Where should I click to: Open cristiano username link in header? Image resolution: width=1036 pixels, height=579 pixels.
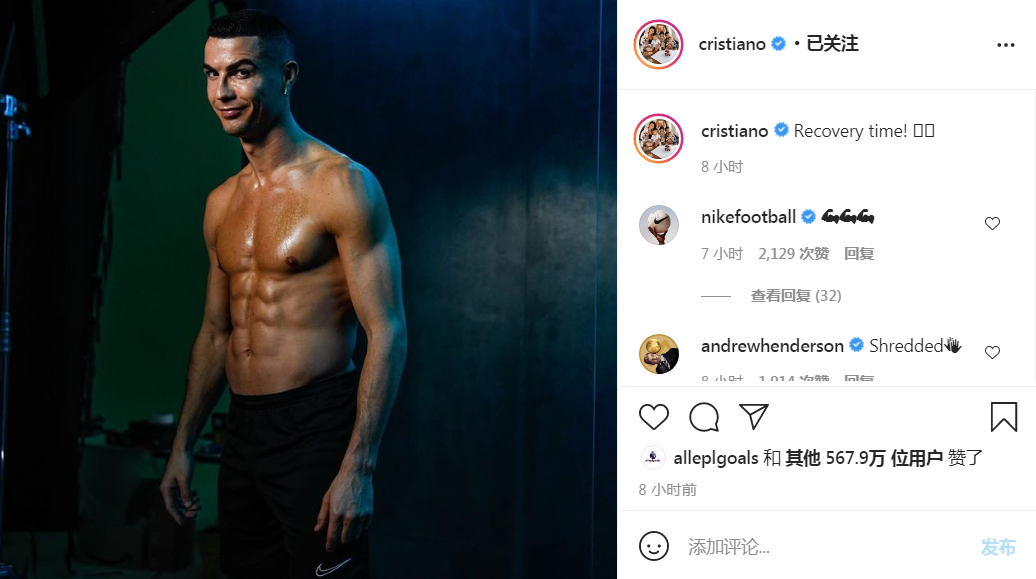pos(732,44)
